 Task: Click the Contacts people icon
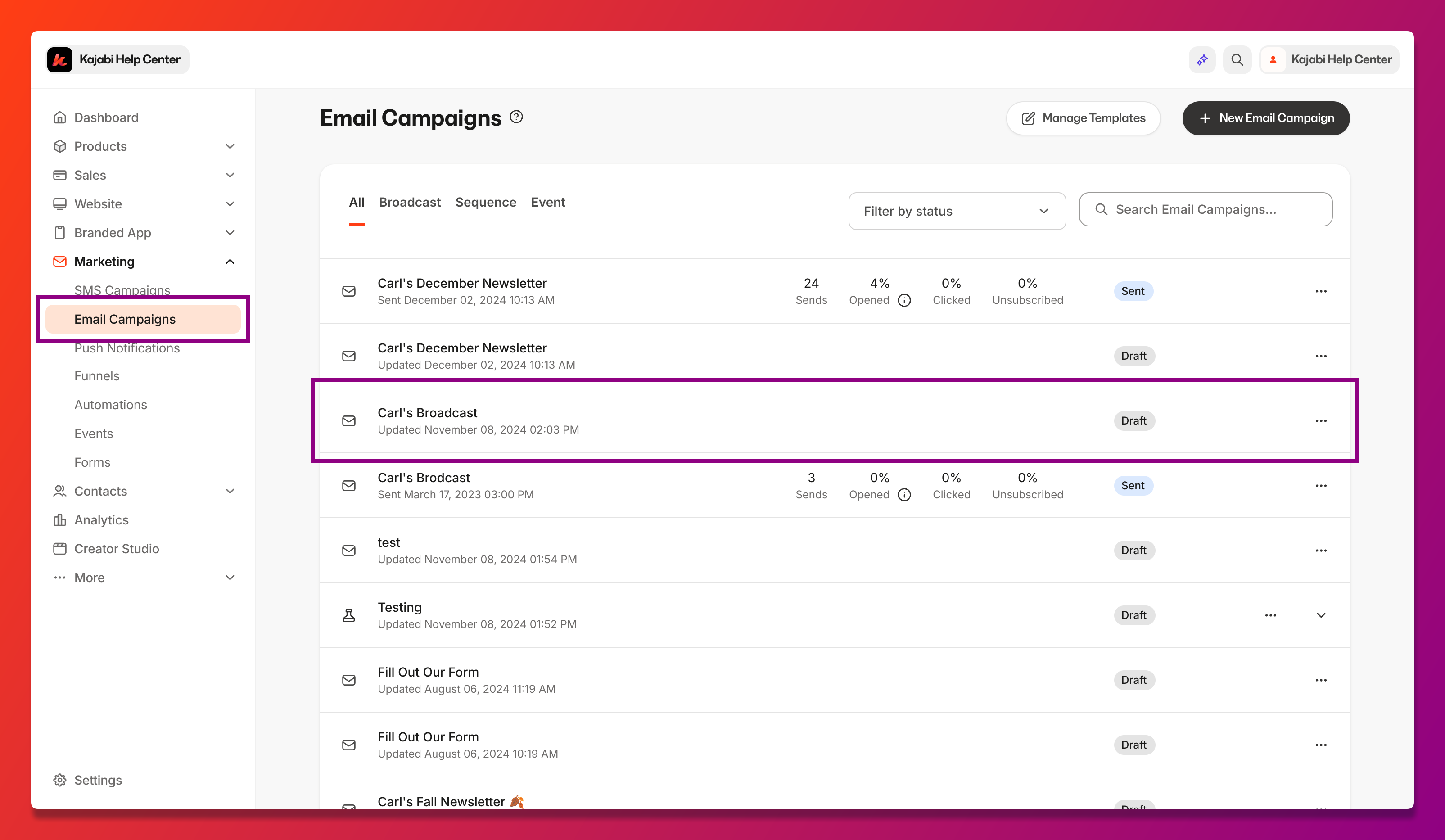pos(59,491)
